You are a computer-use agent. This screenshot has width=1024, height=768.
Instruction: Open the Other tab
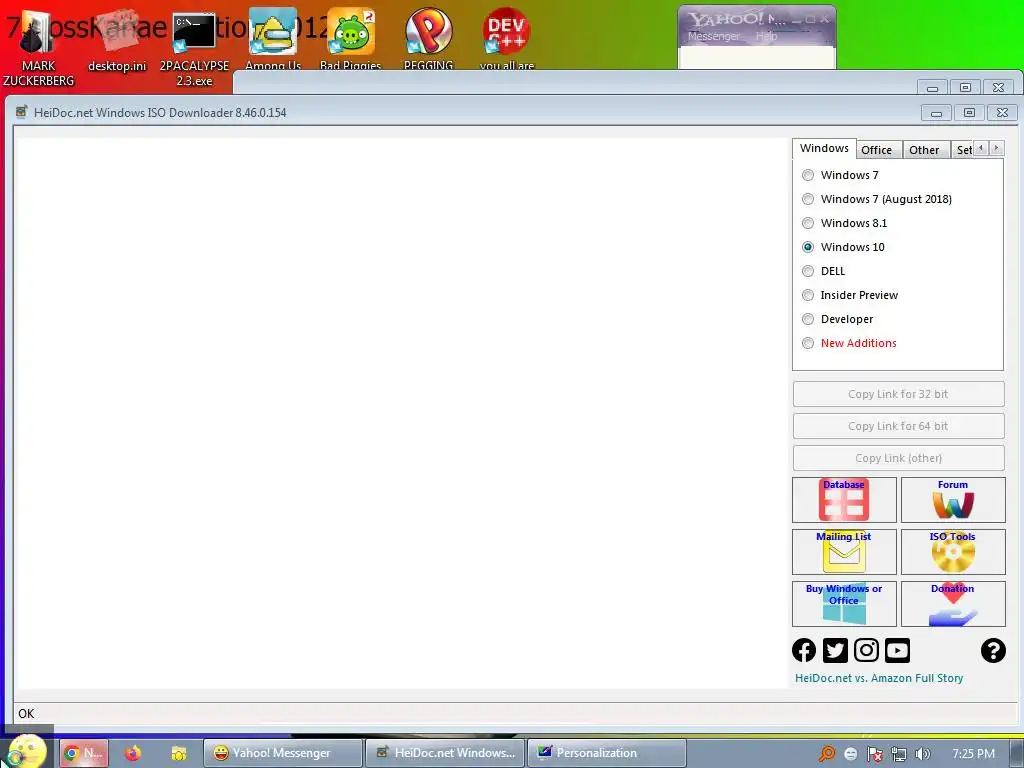pyautogui.click(x=924, y=150)
